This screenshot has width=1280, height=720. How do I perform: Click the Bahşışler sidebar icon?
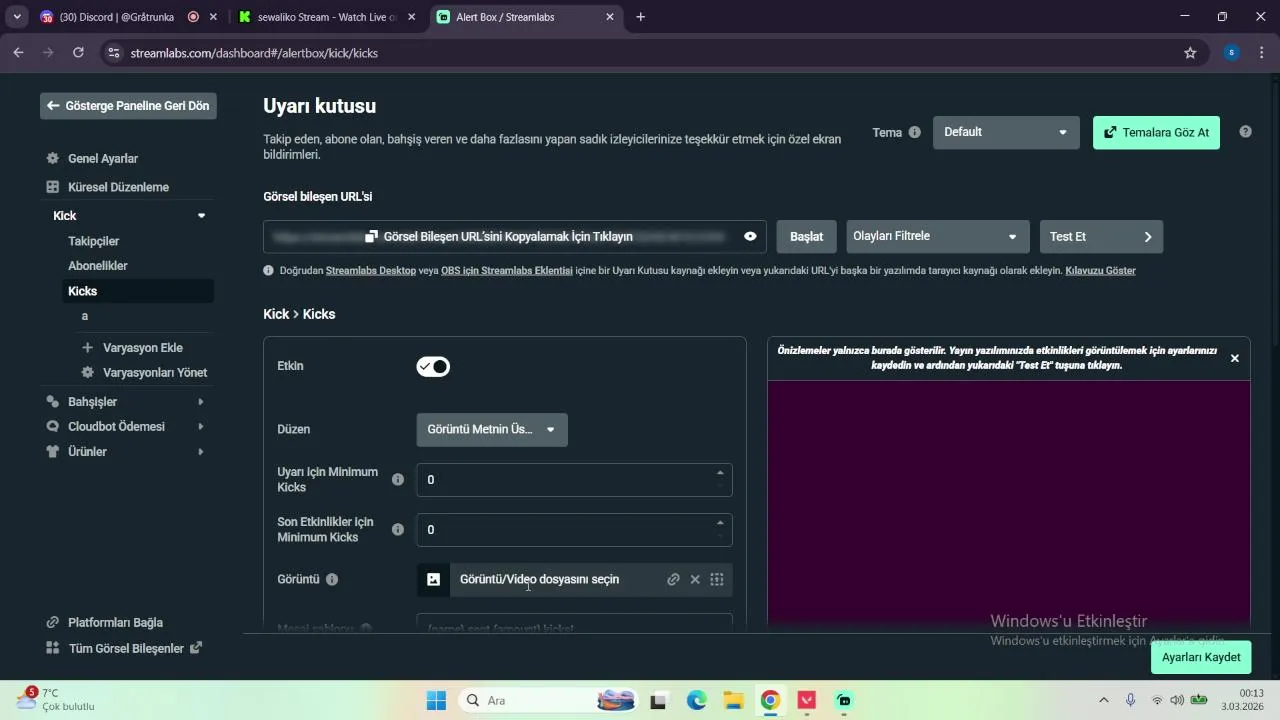(x=53, y=402)
